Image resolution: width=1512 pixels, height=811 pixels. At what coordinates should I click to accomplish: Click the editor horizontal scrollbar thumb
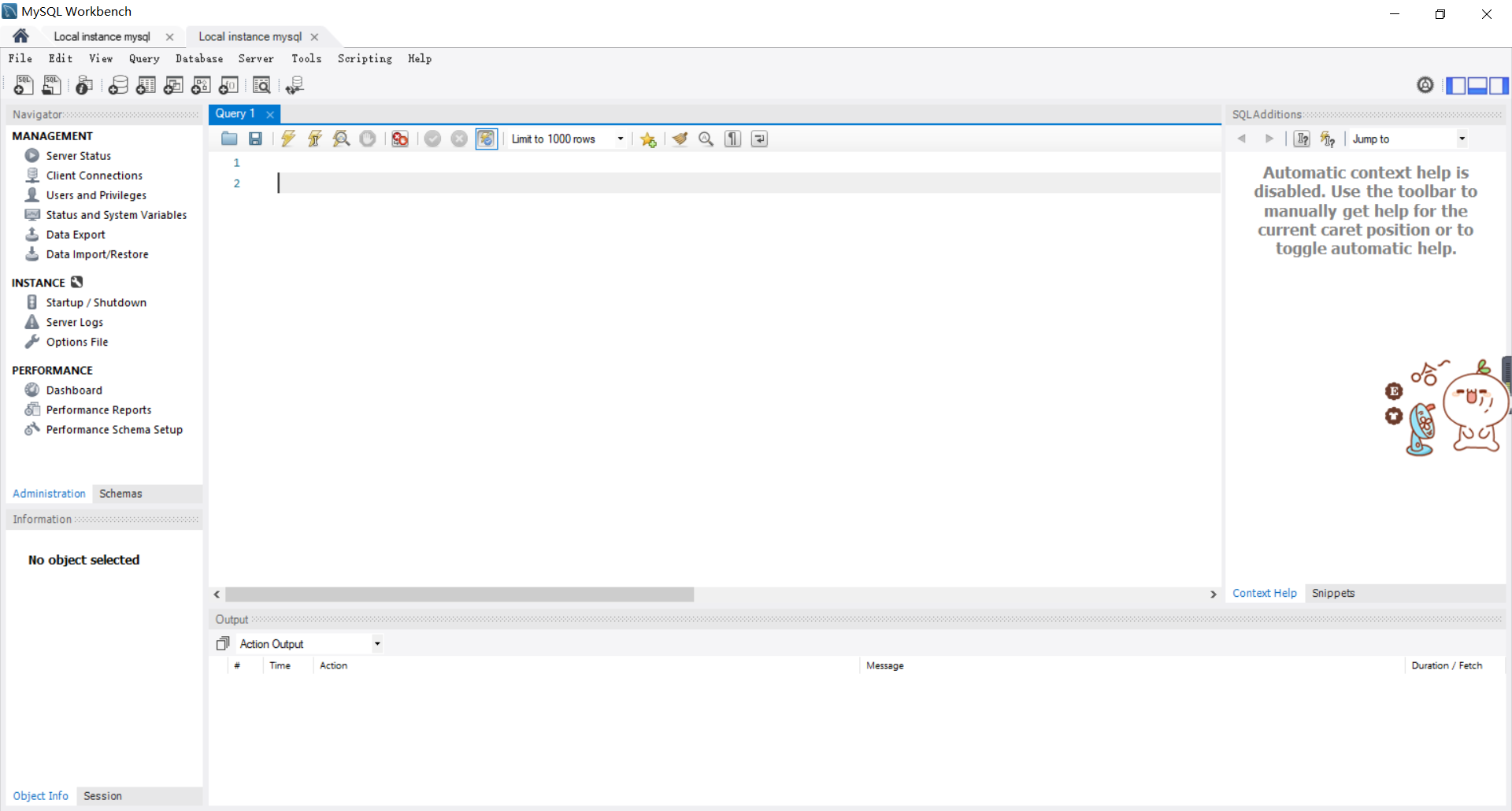click(459, 594)
